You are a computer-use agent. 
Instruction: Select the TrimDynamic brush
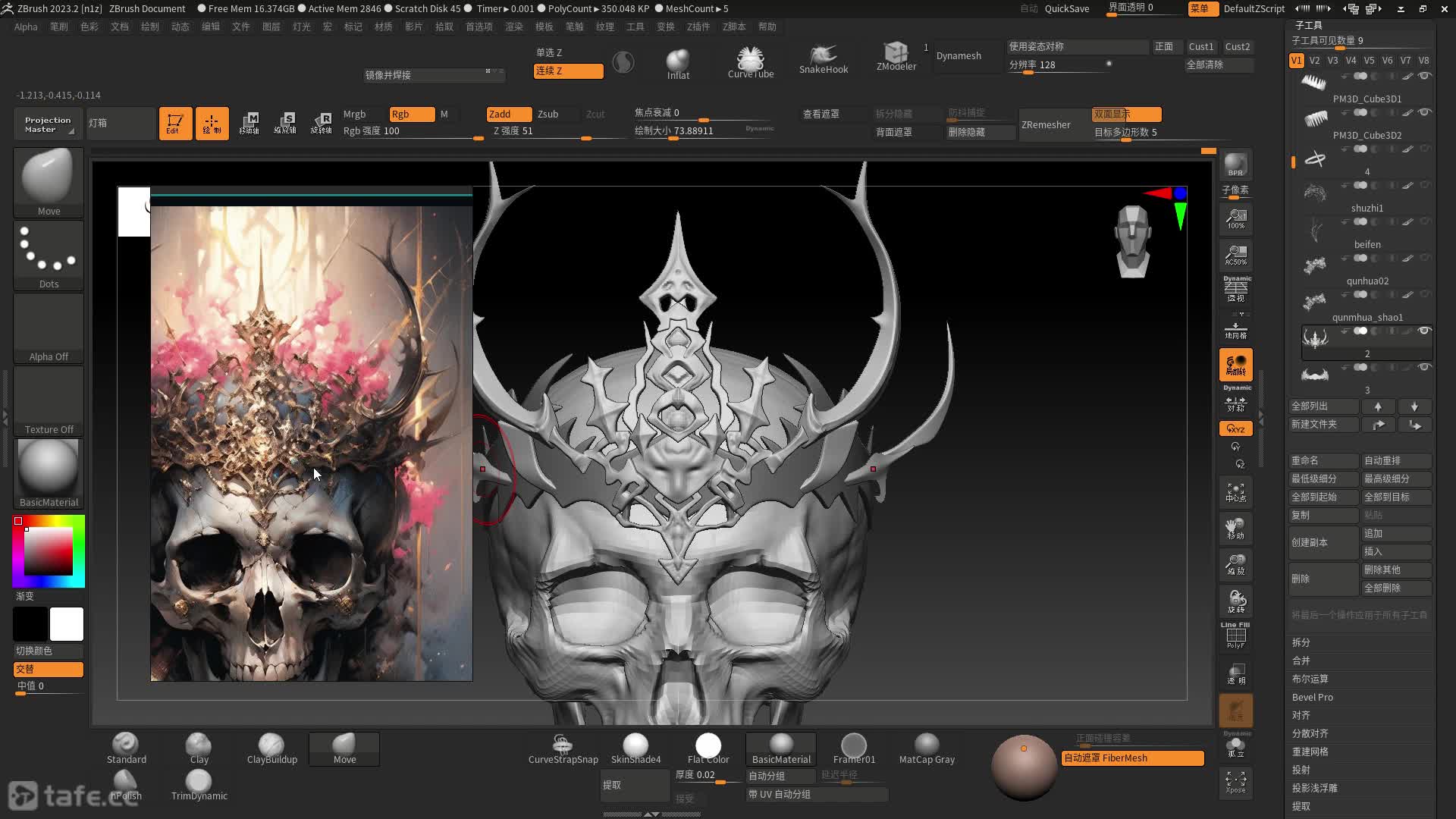(199, 785)
